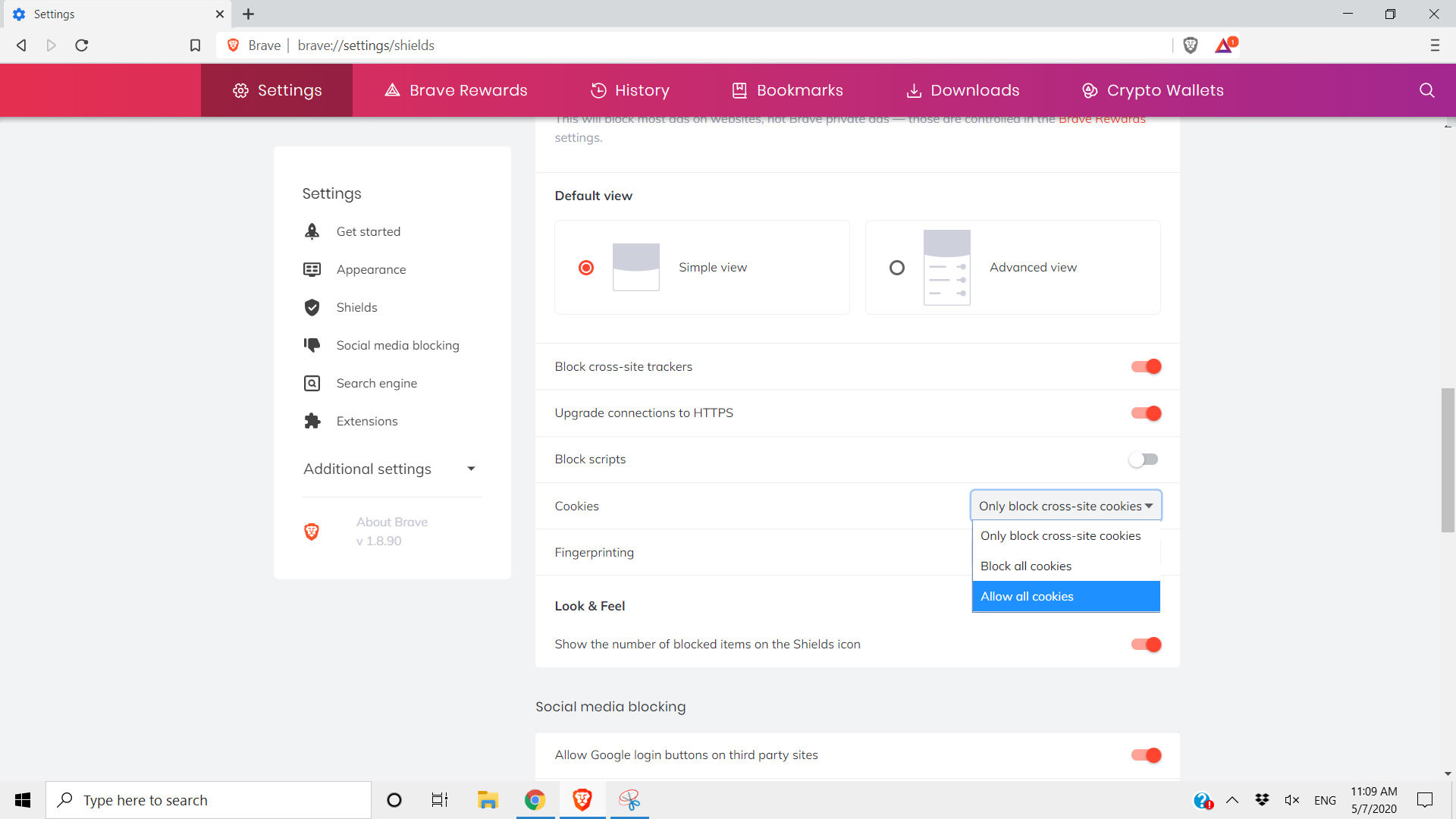The image size is (1456, 819).
Task: Open the Extensions puzzle piece icon
Action: click(x=312, y=421)
